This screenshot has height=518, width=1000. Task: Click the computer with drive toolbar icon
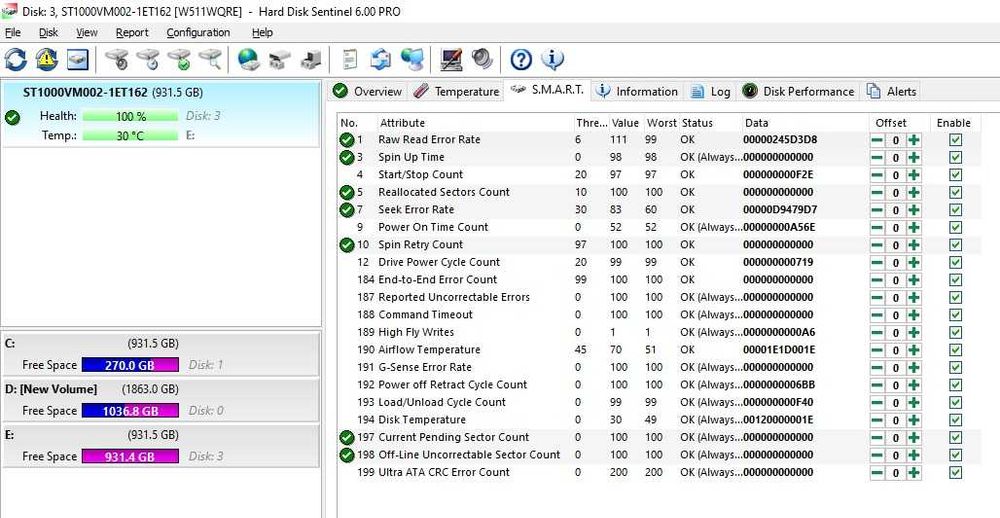point(311,59)
